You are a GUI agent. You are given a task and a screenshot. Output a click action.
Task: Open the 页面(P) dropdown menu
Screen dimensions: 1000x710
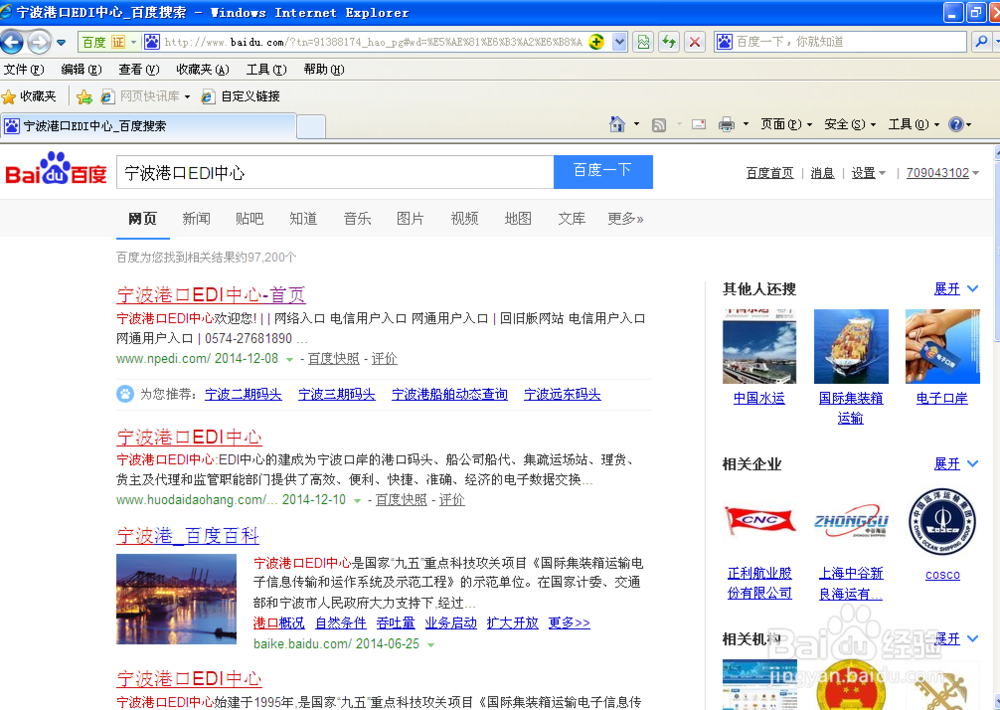coord(786,124)
